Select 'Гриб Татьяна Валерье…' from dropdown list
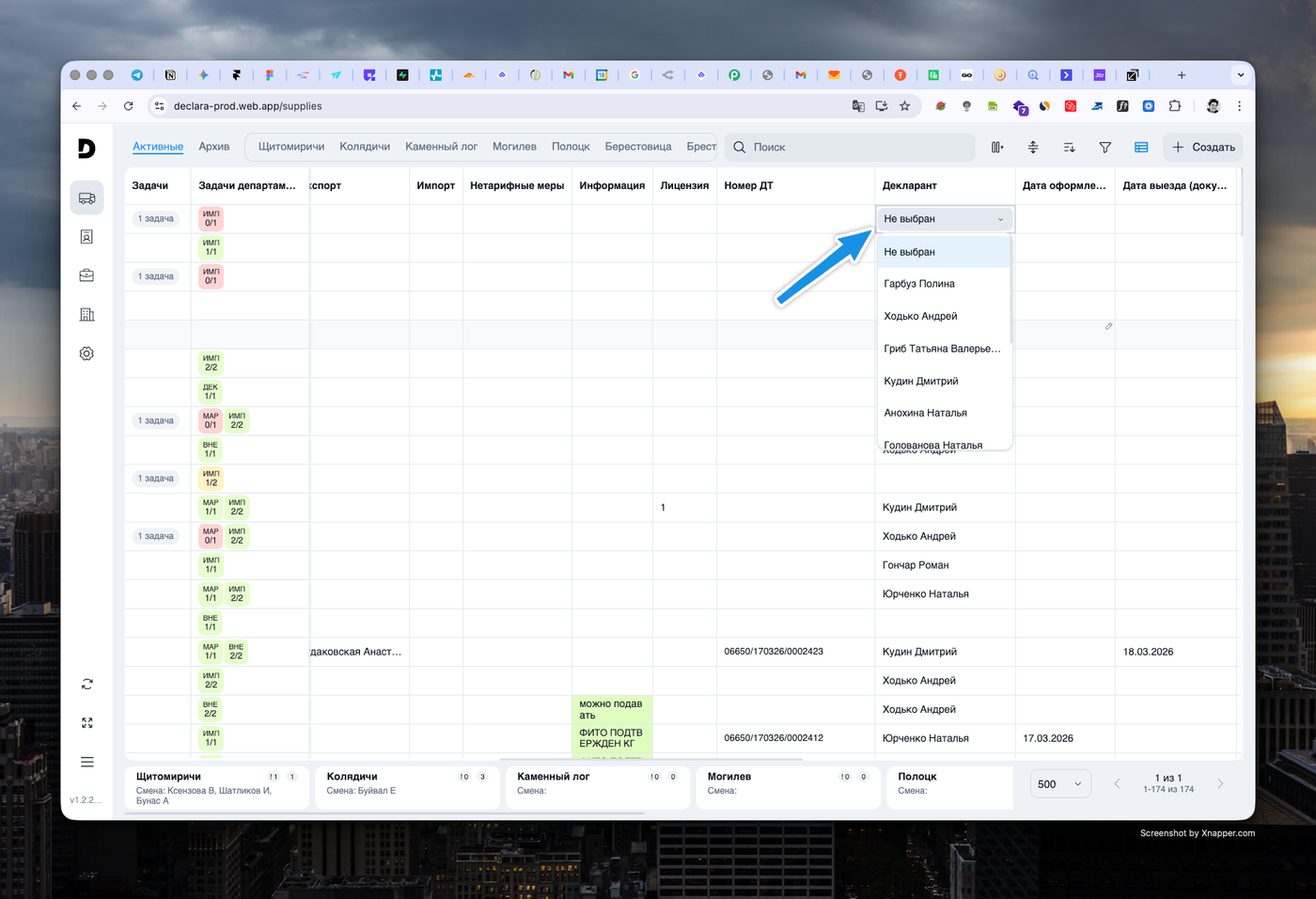Screen dimensions: 1316x899 pos(944,349)
